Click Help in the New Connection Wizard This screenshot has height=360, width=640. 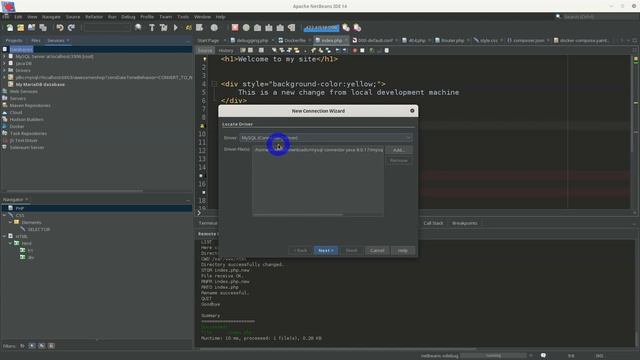click(402, 250)
